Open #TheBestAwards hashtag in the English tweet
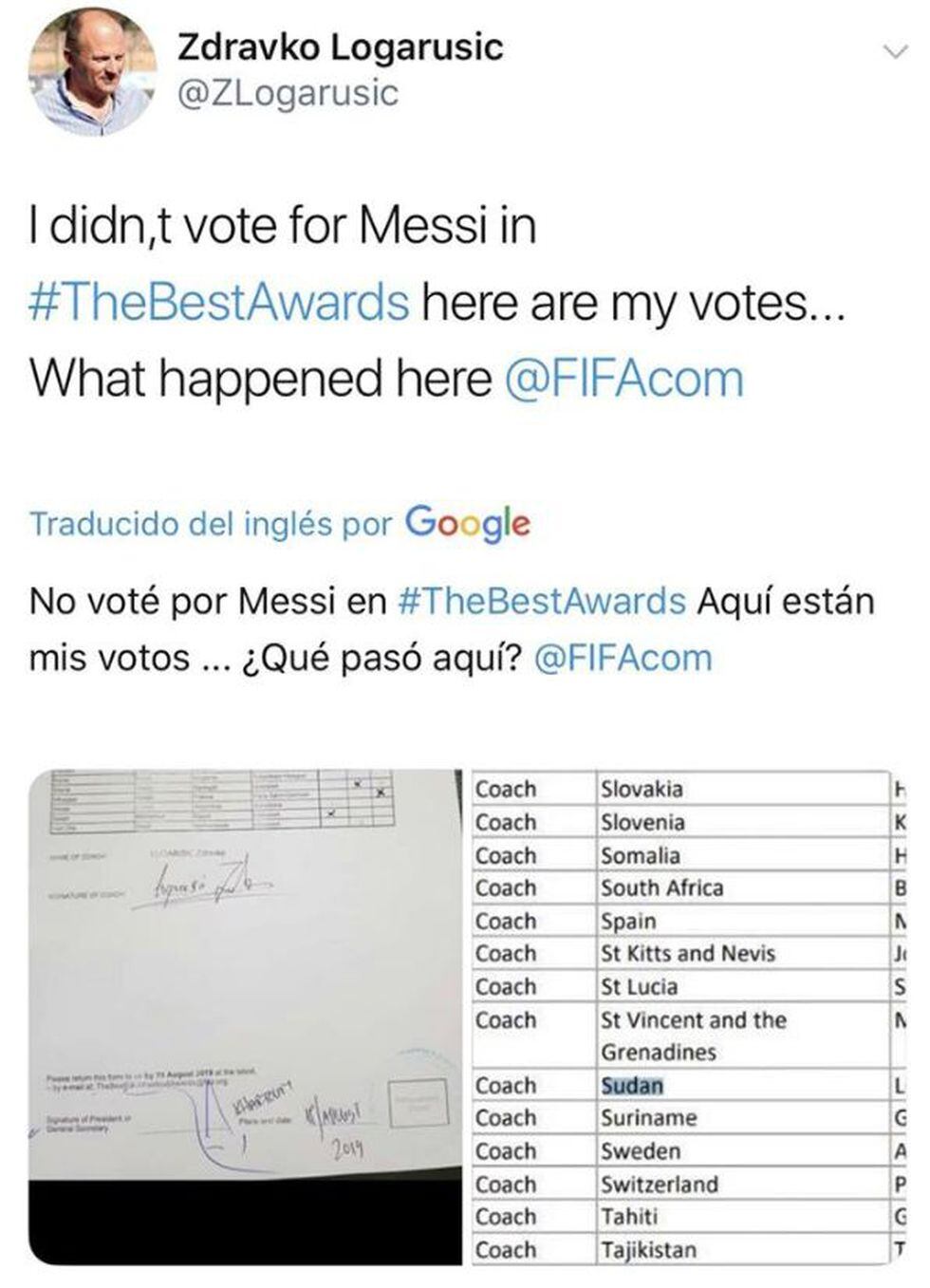 pos(219,302)
